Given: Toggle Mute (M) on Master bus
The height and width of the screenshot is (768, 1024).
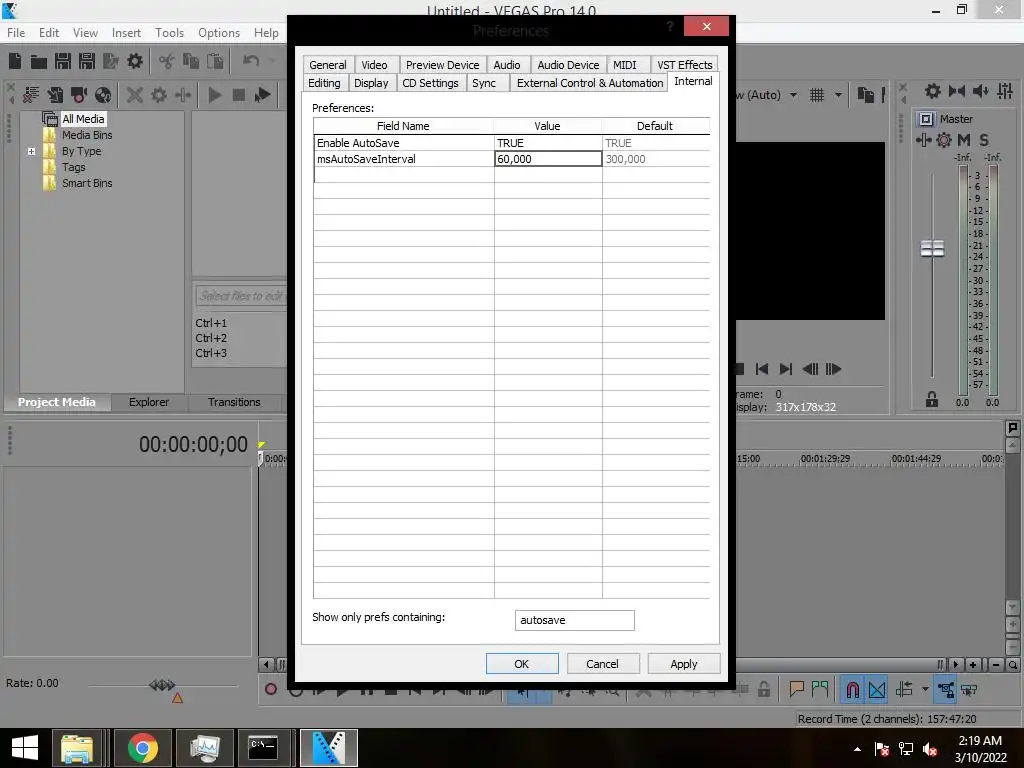Looking at the screenshot, I should (x=963, y=140).
